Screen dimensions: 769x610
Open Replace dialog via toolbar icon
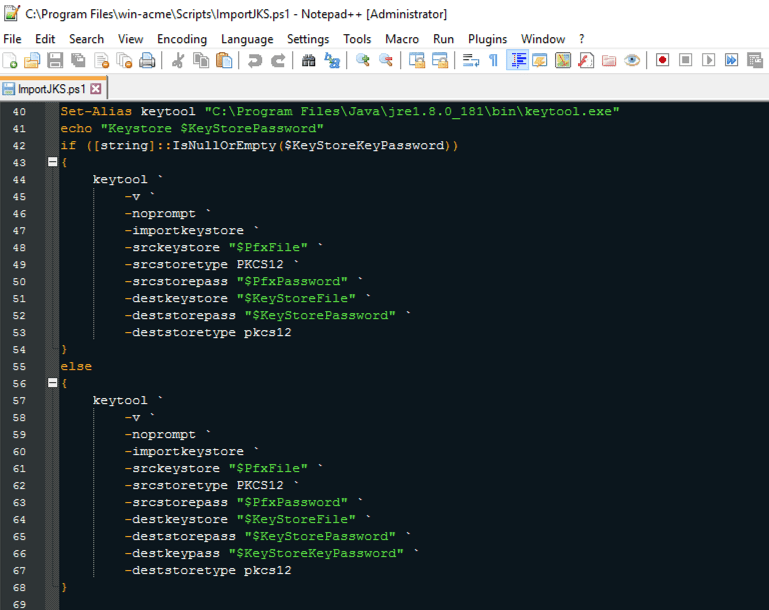332,60
